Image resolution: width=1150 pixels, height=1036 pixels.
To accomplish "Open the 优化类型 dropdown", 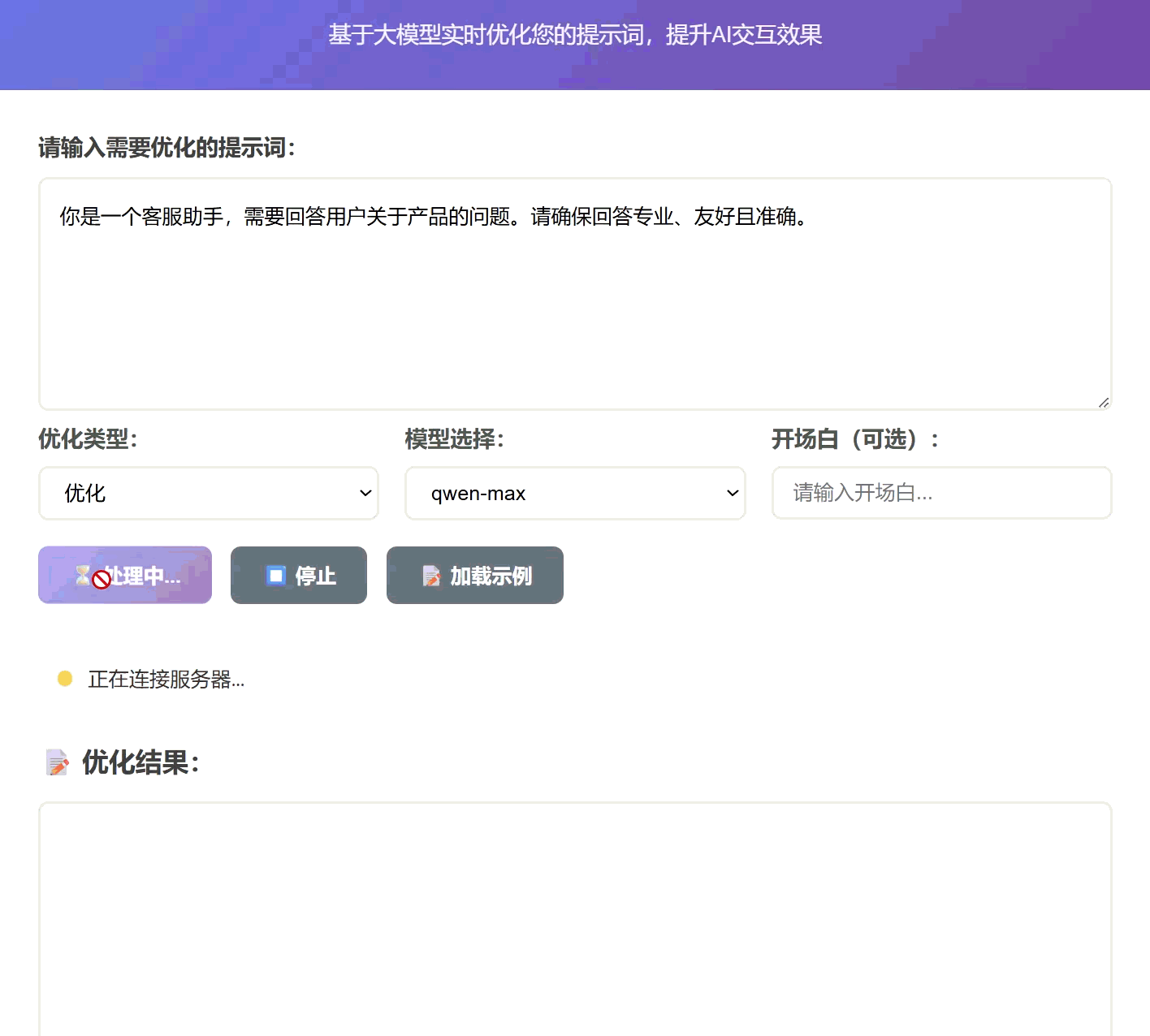I will [x=208, y=493].
